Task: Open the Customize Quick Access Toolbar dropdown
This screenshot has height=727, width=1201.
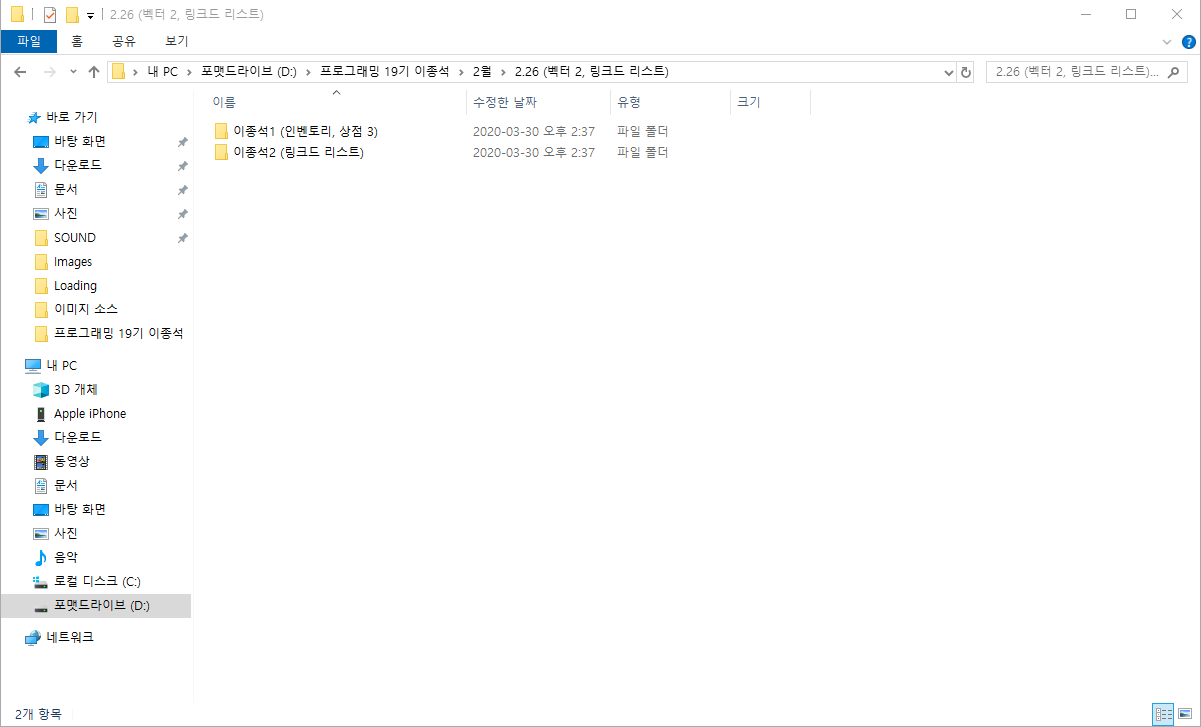Action: (90, 16)
